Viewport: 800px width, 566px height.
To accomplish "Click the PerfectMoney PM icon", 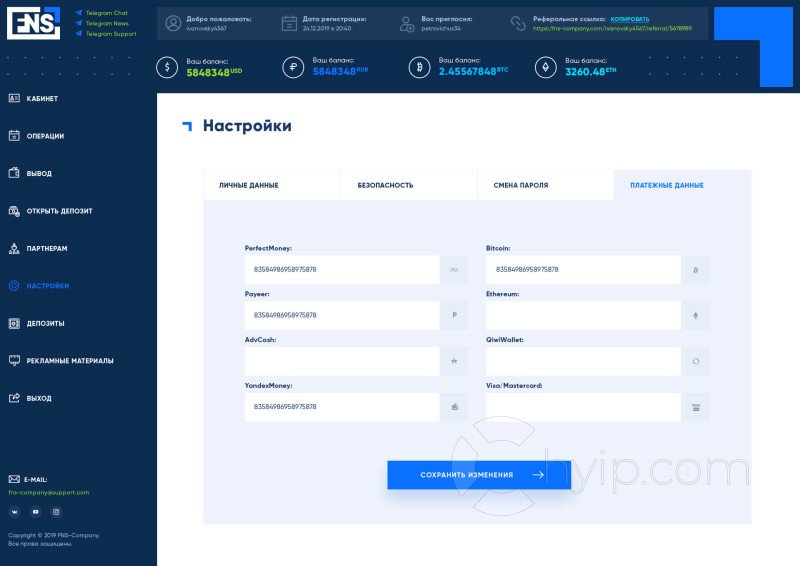I will 454,269.
